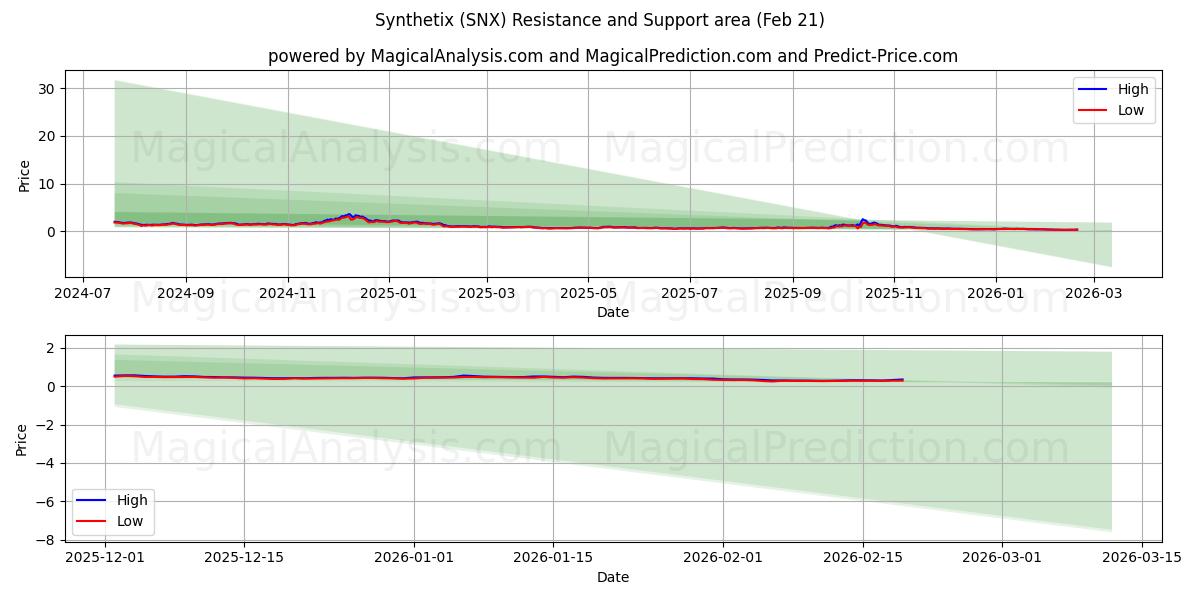Click the '2025-12-15' x-axis label in bottom chart
Viewport: 1200px width, 600px height.
244,559
